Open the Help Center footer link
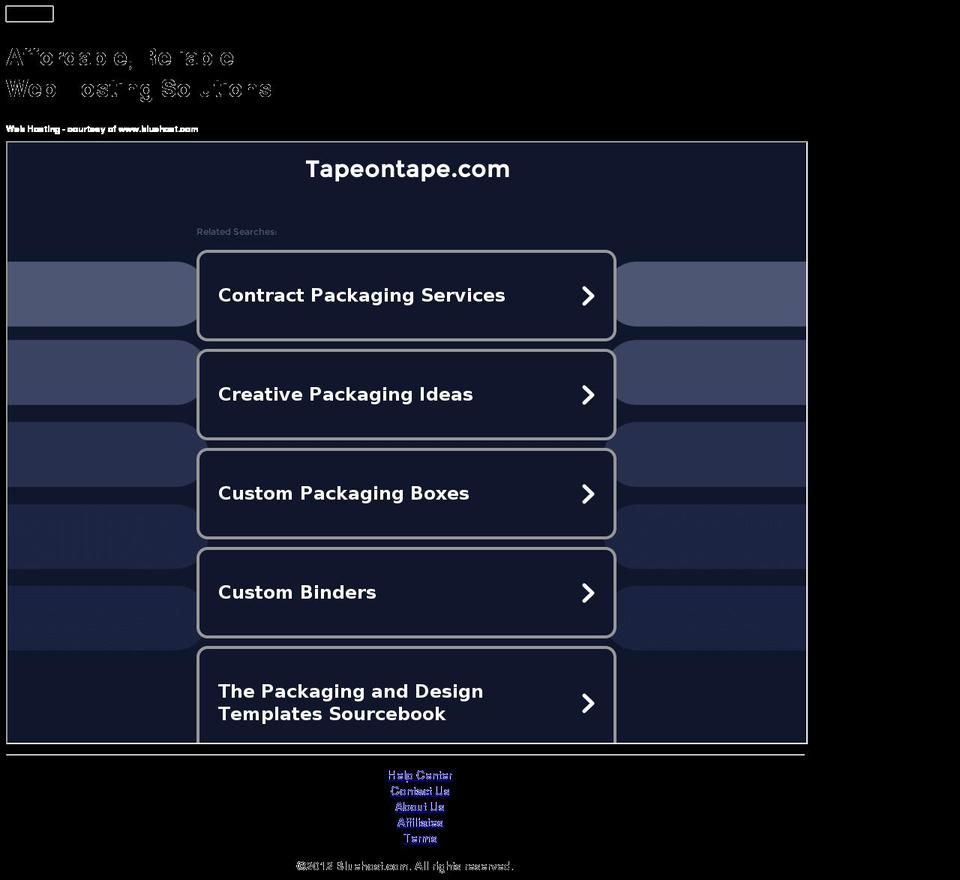 coord(420,775)
